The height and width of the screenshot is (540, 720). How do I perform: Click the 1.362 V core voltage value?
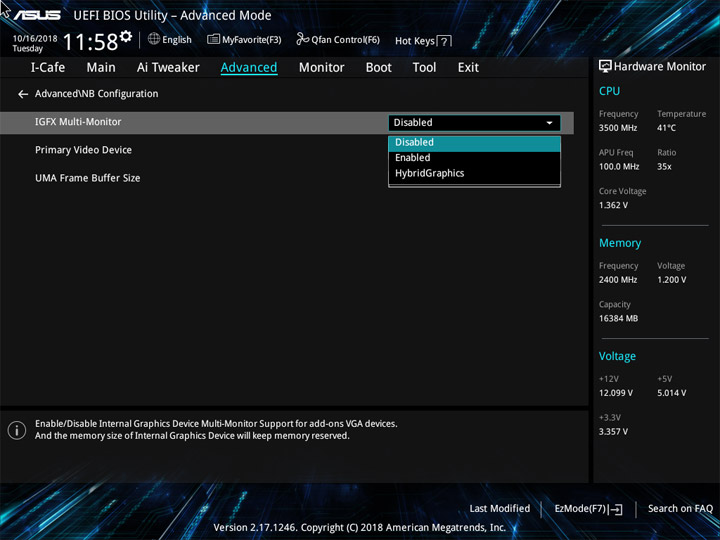613,205
